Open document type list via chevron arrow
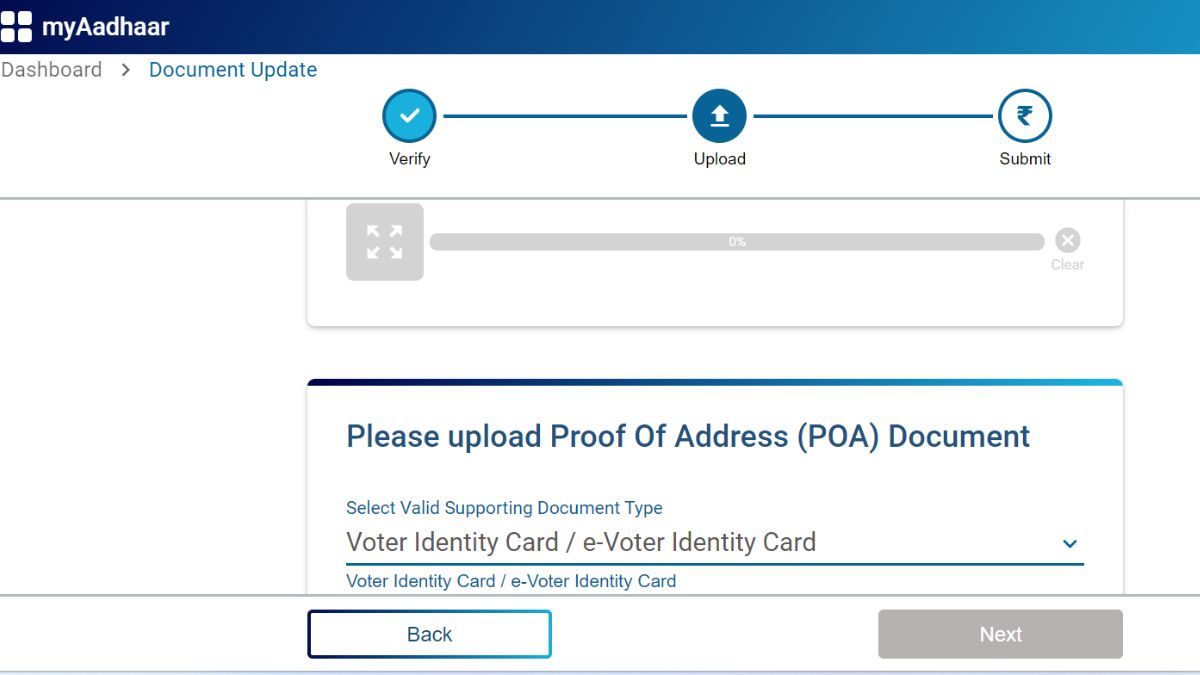 [1069, 544]
